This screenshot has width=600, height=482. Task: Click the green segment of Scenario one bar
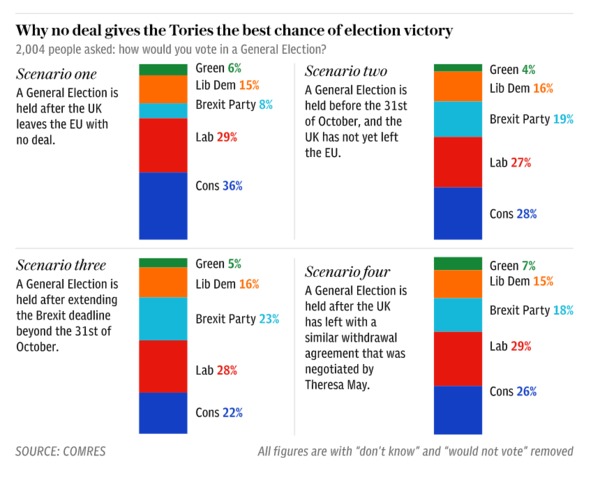pyautogui.click(x=162, y=69)
